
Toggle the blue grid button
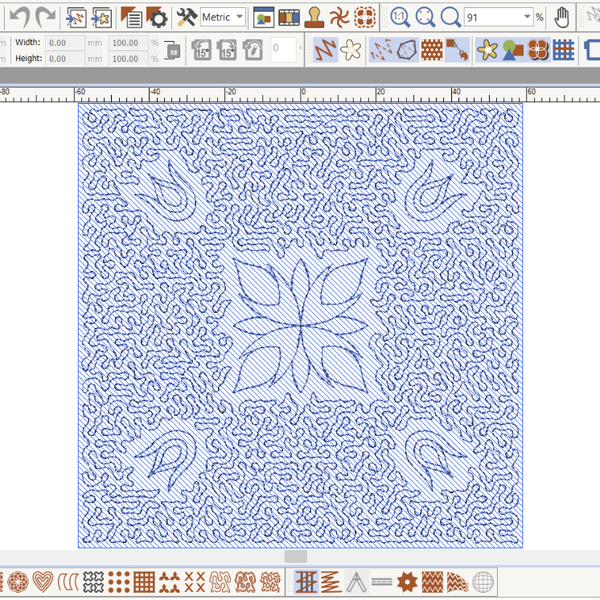coord(564,49)
